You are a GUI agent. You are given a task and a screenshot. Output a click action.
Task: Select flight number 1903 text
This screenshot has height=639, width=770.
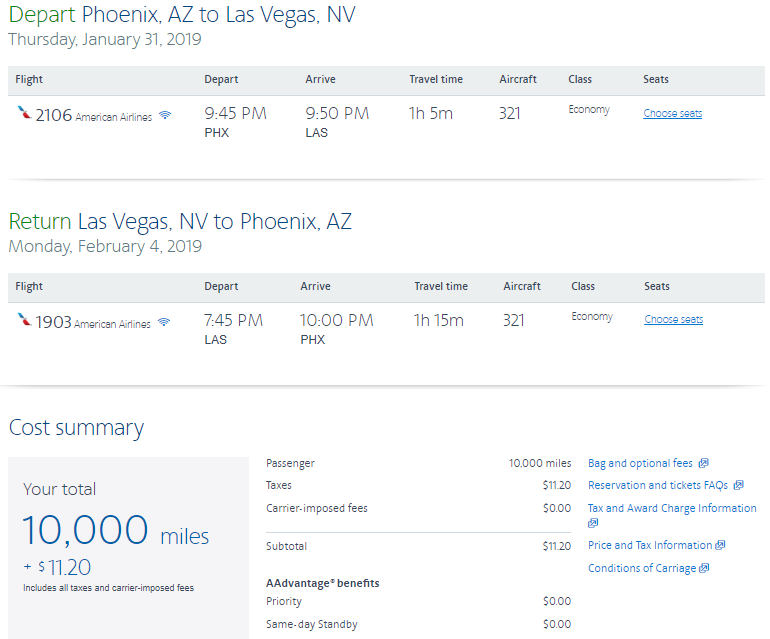click(54, 322)
